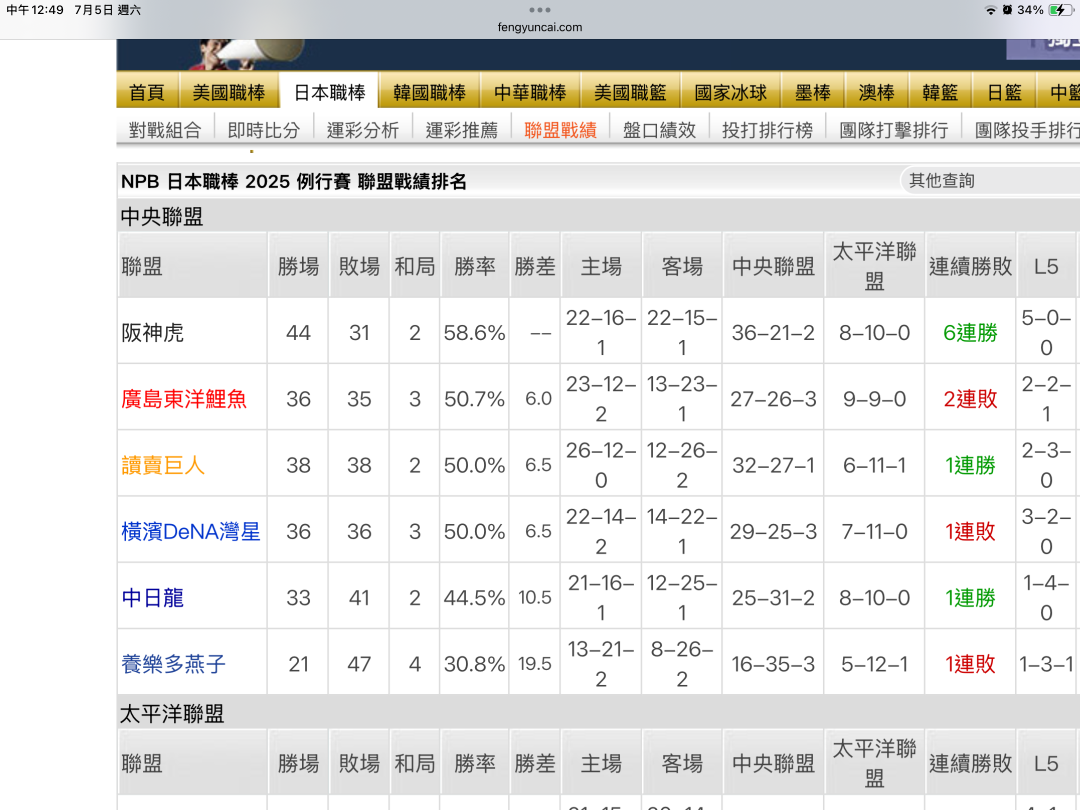Screen dimensions: 1080x810
Task: Switch to 日籃 tab
Action: click(1004, 92)
